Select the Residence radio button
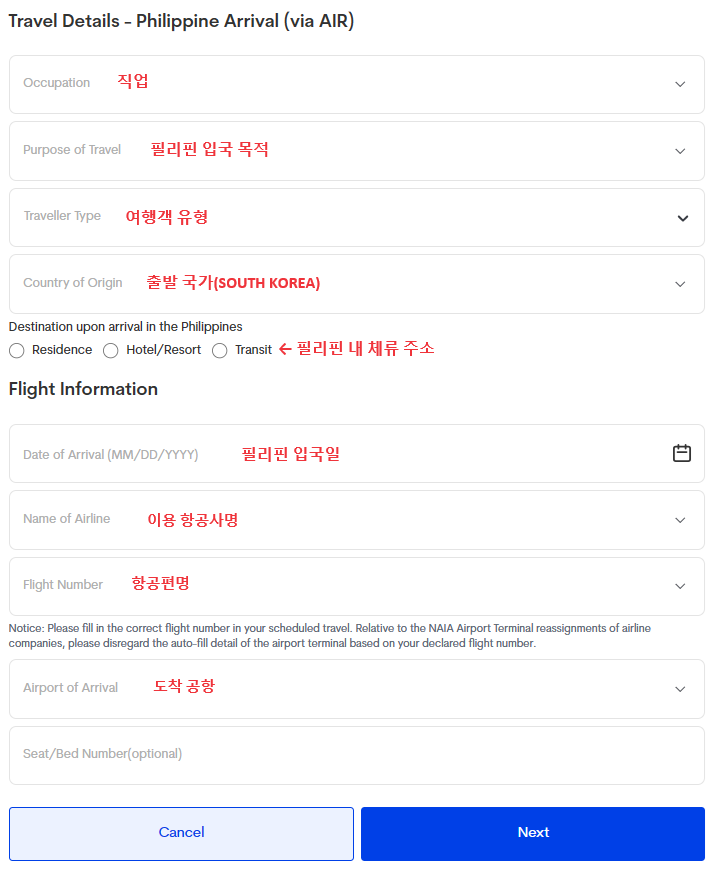This screenshot has width=715, height=869. [x=16, y=350]
